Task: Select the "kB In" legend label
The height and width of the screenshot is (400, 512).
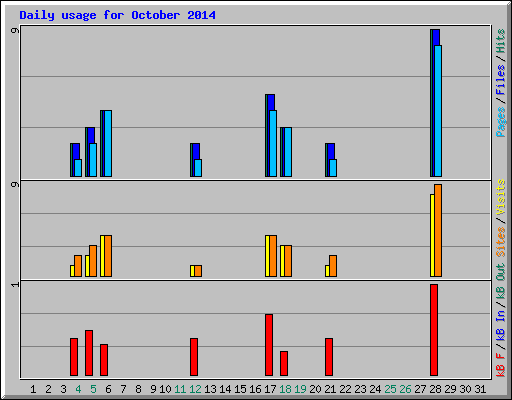Action: pyautogui.click(x=501, y=326)
